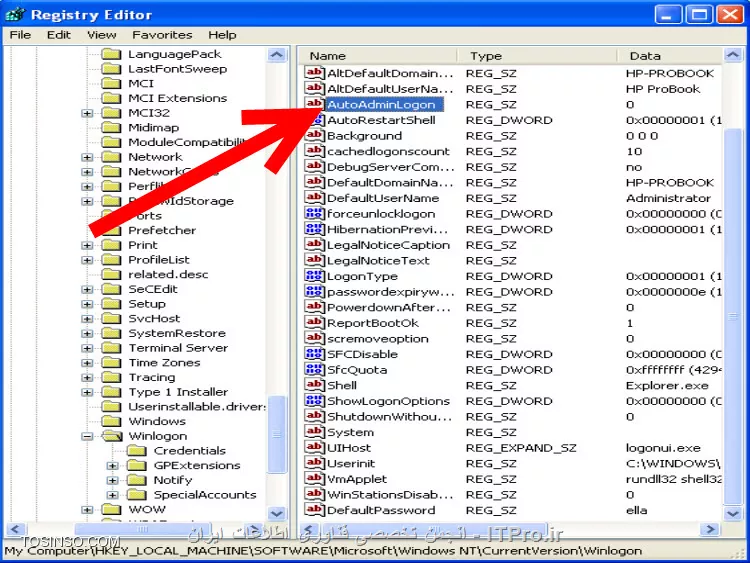
Task: Expand the WOW registry key
Action: pos(87,510)
